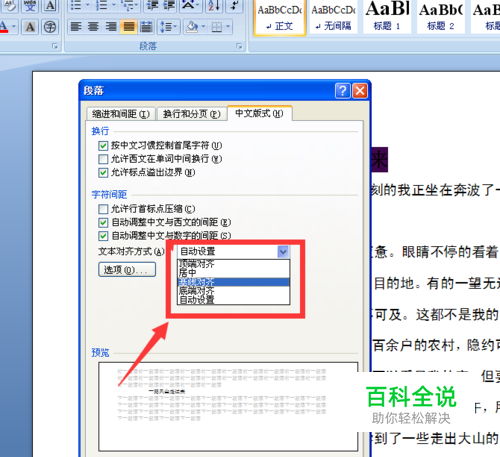Enable 允许西文在单词中间换行 checkbox
This screenshot has height=457, width=500.
(103, 159)
